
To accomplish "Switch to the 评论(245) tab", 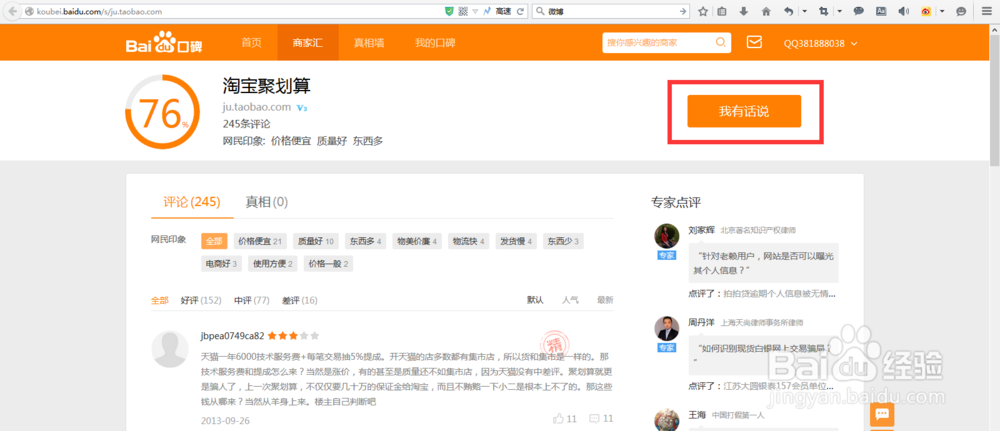I will (x=192, y=202).
